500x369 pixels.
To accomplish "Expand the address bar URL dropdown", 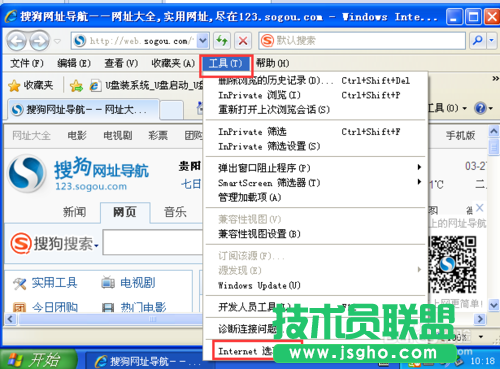I will pyautogui.click(x=202, y=41).
